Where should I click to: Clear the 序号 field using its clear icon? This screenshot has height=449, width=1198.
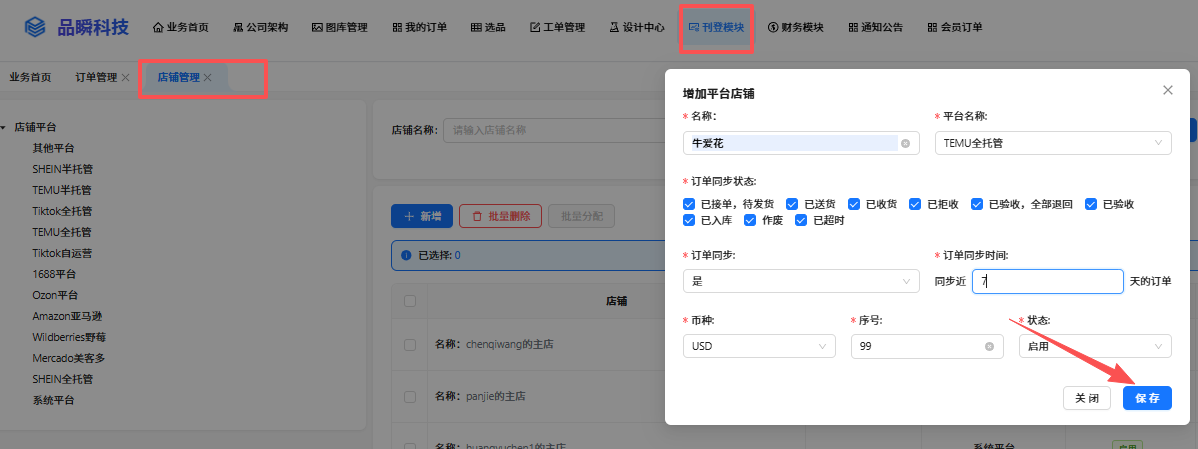point(989,346)
